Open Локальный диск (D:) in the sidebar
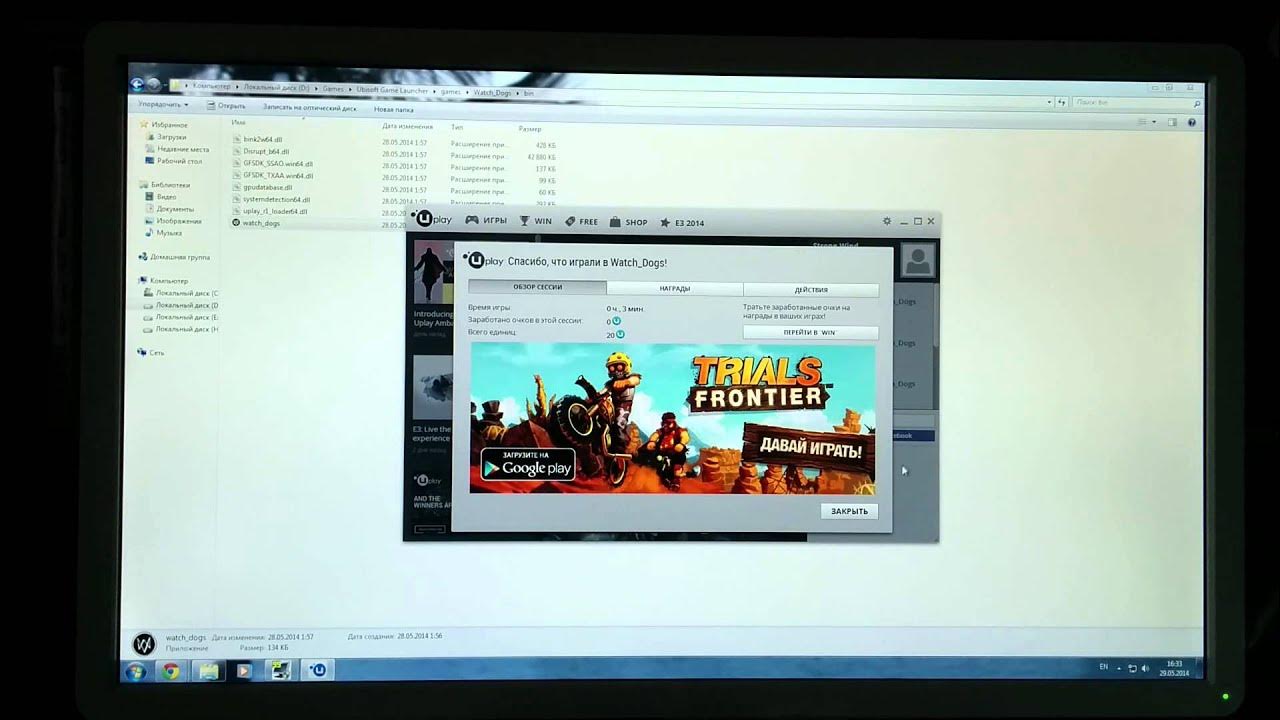Screen dimensions: 1280x720 click(x=181, y=305)
